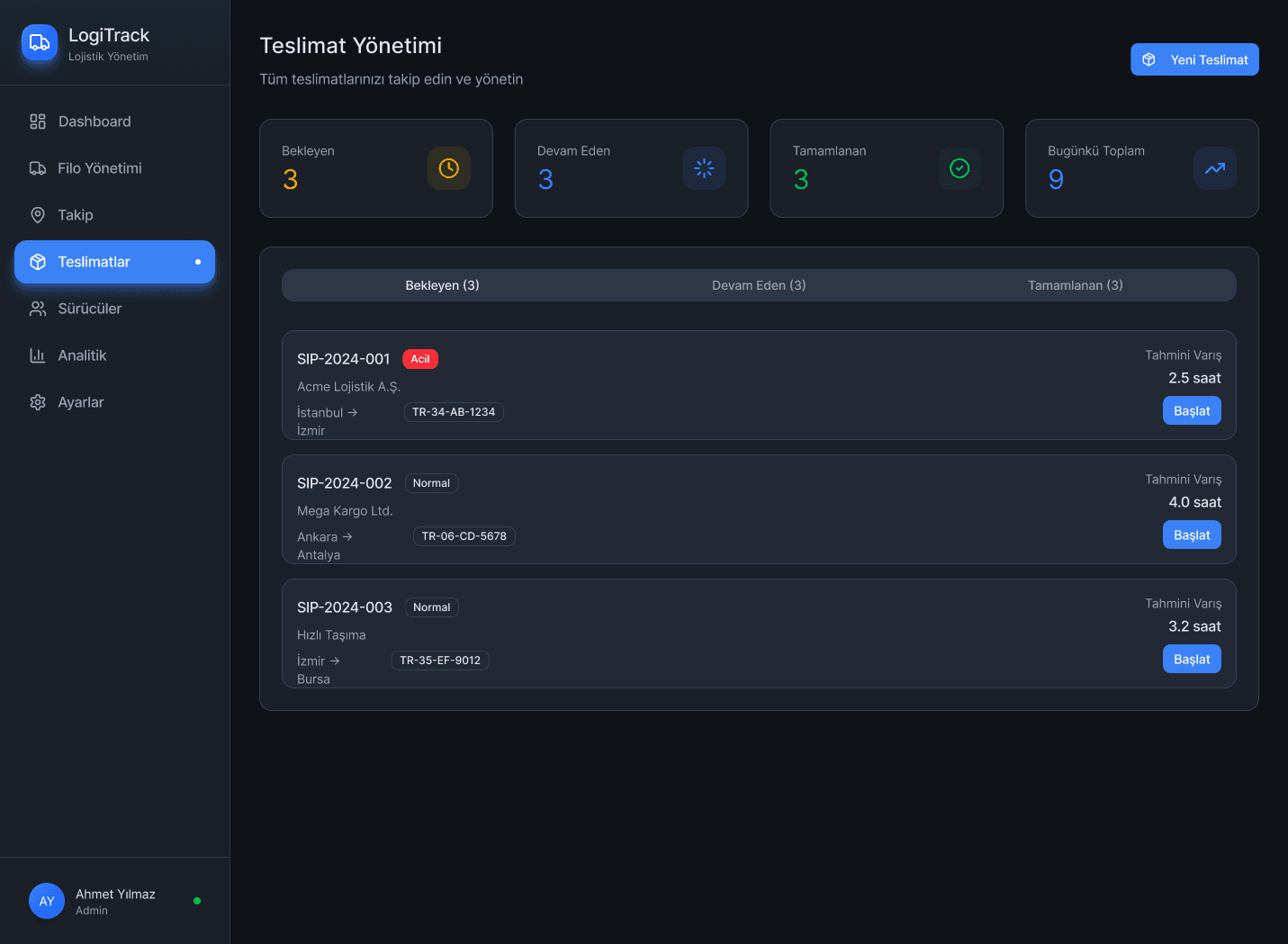Image resolution: width=1288 pixels, height=944 pixels.
Task: Click plate tag TR-35-EF-9012
Action: click(x=440, y=661)
